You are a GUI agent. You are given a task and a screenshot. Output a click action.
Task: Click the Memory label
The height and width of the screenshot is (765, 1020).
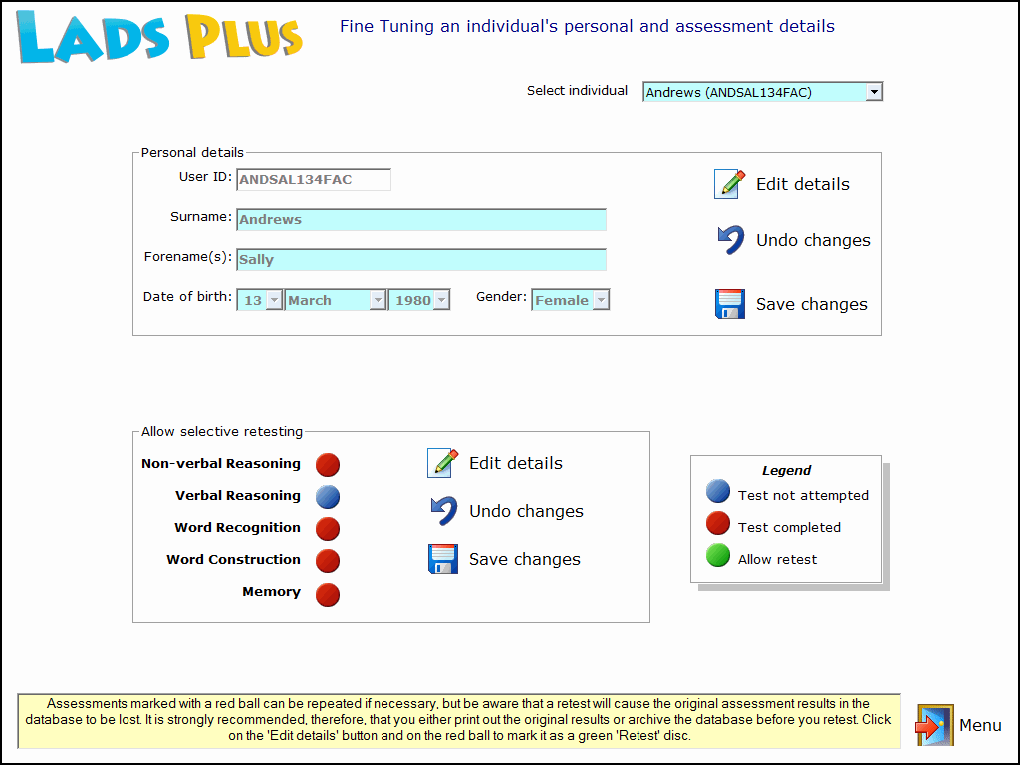point(271,591)
